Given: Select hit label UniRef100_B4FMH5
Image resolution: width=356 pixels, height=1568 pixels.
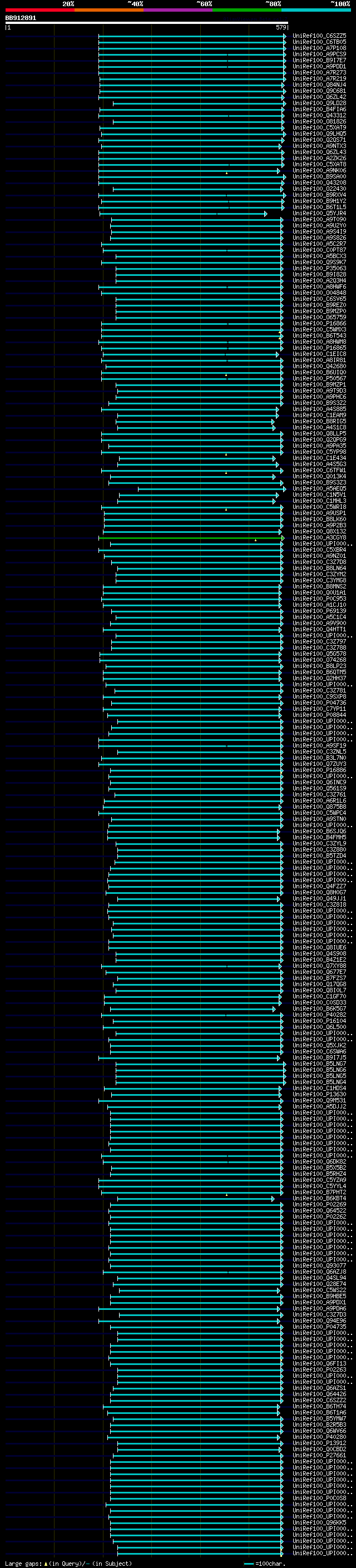Looking at the screenshot, I should pyautogui.click(x=319, y=837).
